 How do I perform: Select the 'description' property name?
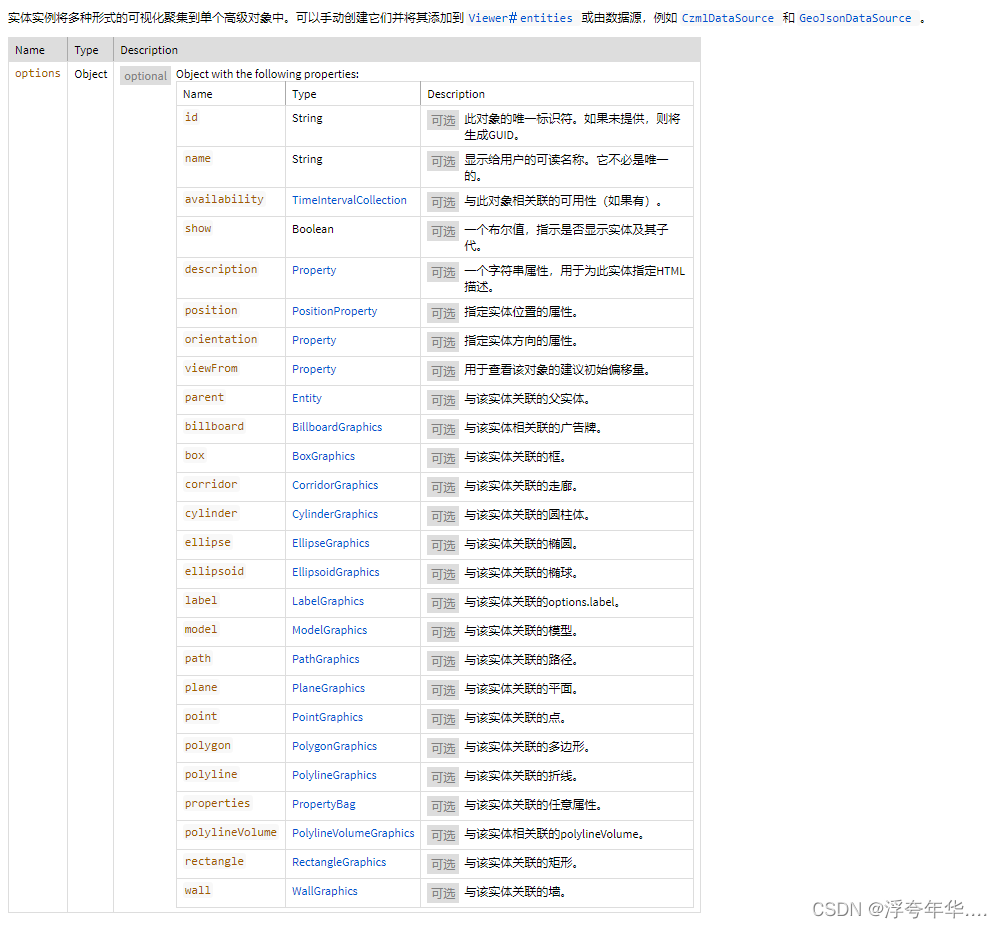click(x=220, y=270)
